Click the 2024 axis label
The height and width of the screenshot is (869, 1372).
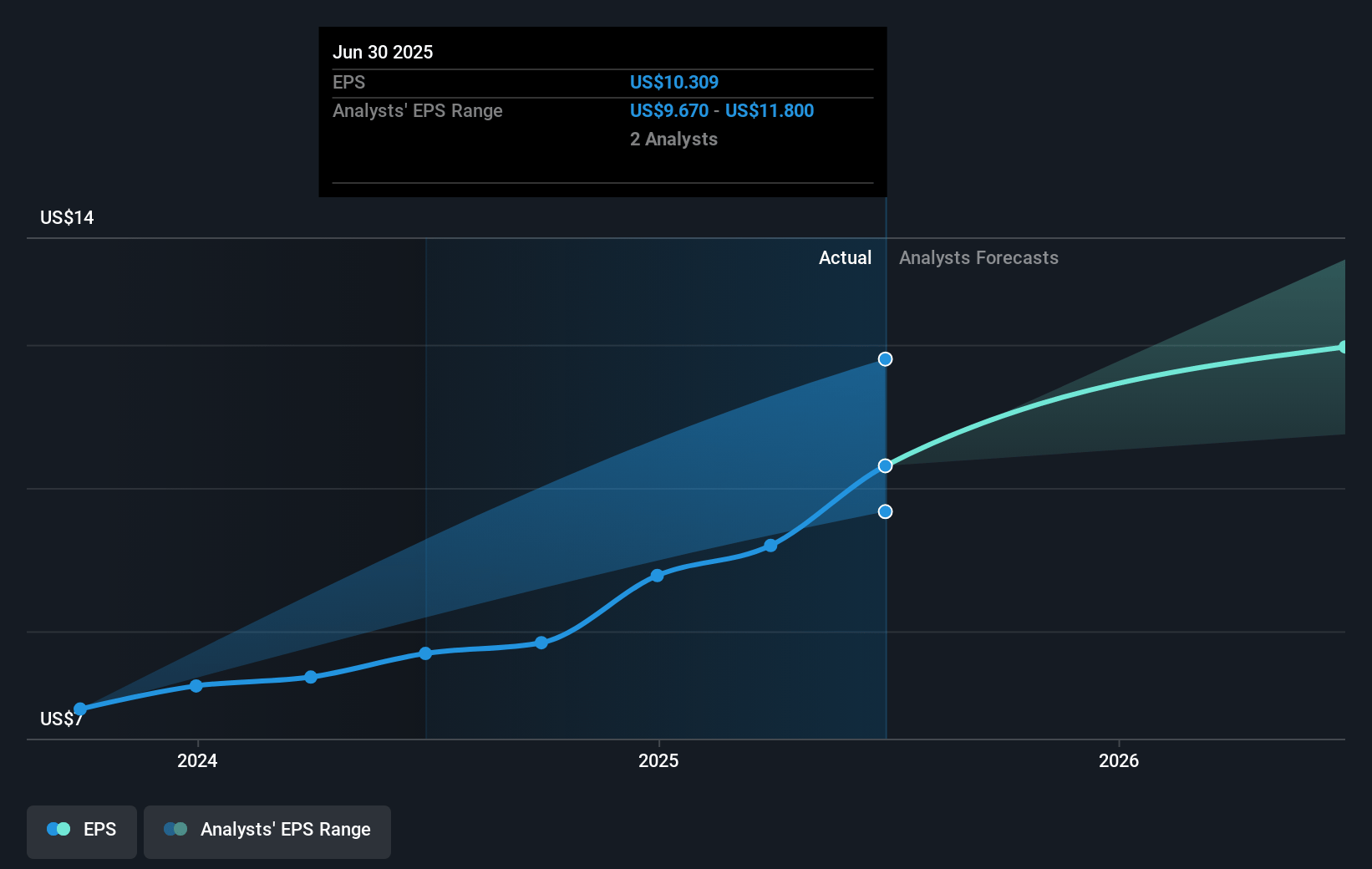(x=197, y=760)
